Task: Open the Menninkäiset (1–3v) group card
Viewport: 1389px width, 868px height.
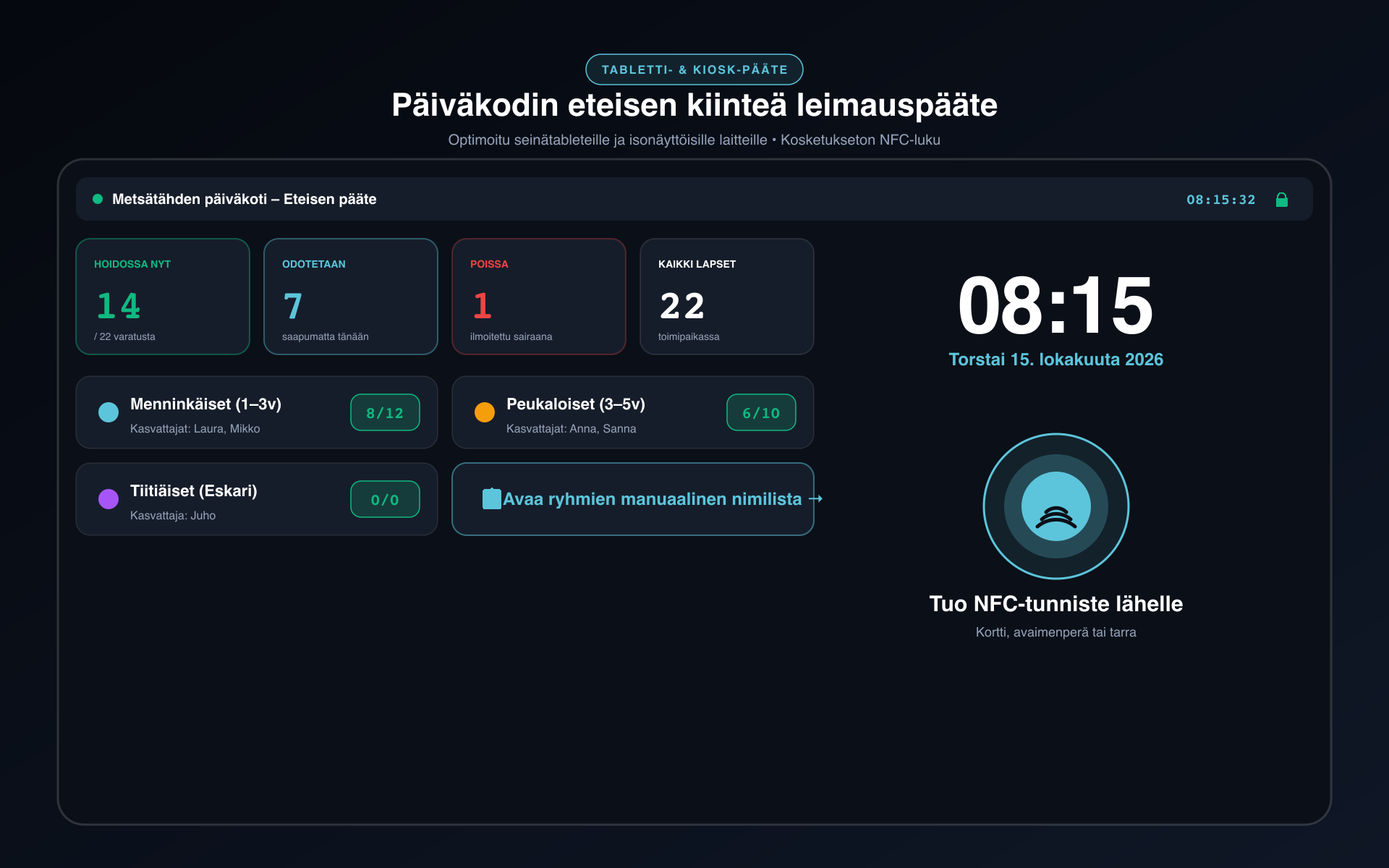Action: click(257, 412)
